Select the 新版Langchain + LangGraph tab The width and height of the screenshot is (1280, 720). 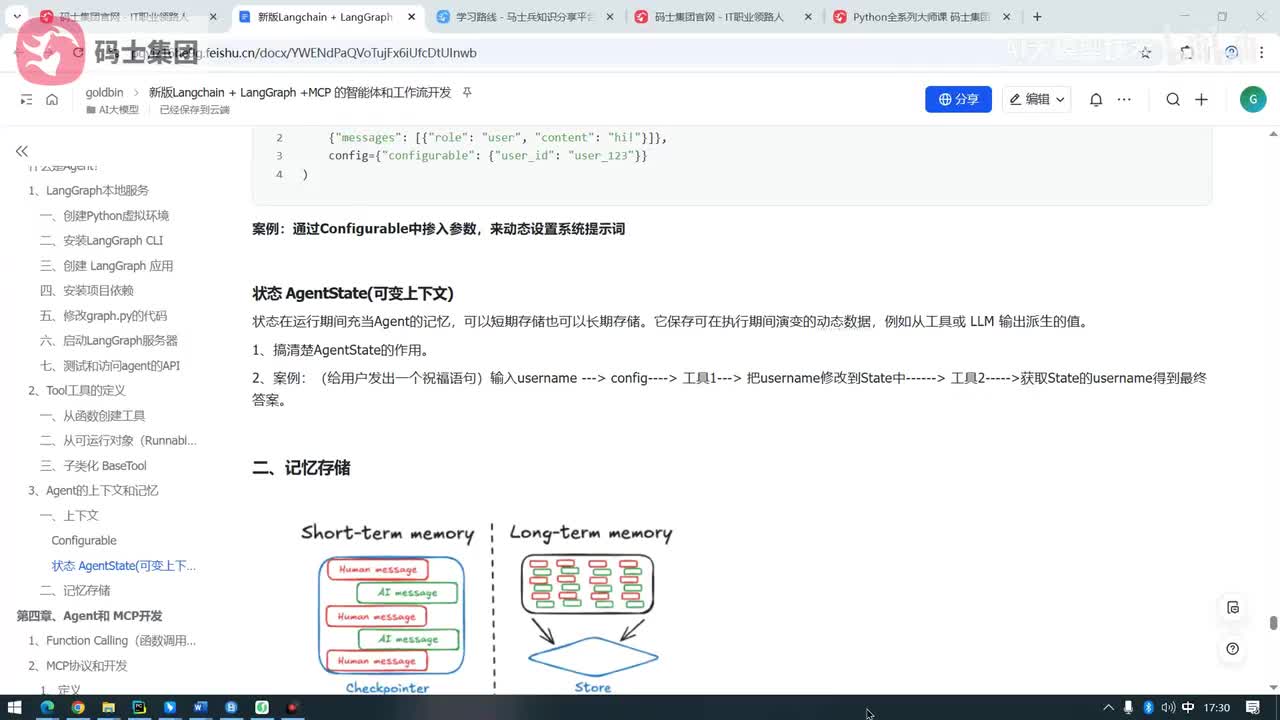click(325, 17)
